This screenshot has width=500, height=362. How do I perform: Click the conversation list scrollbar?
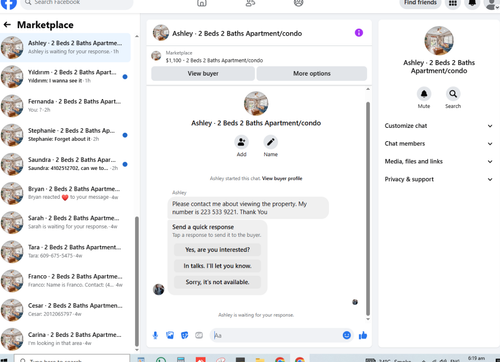[137, 282]
